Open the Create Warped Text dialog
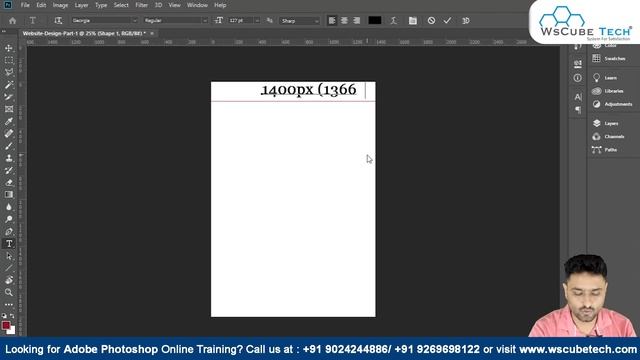640x360 pixels. point(393,20)
